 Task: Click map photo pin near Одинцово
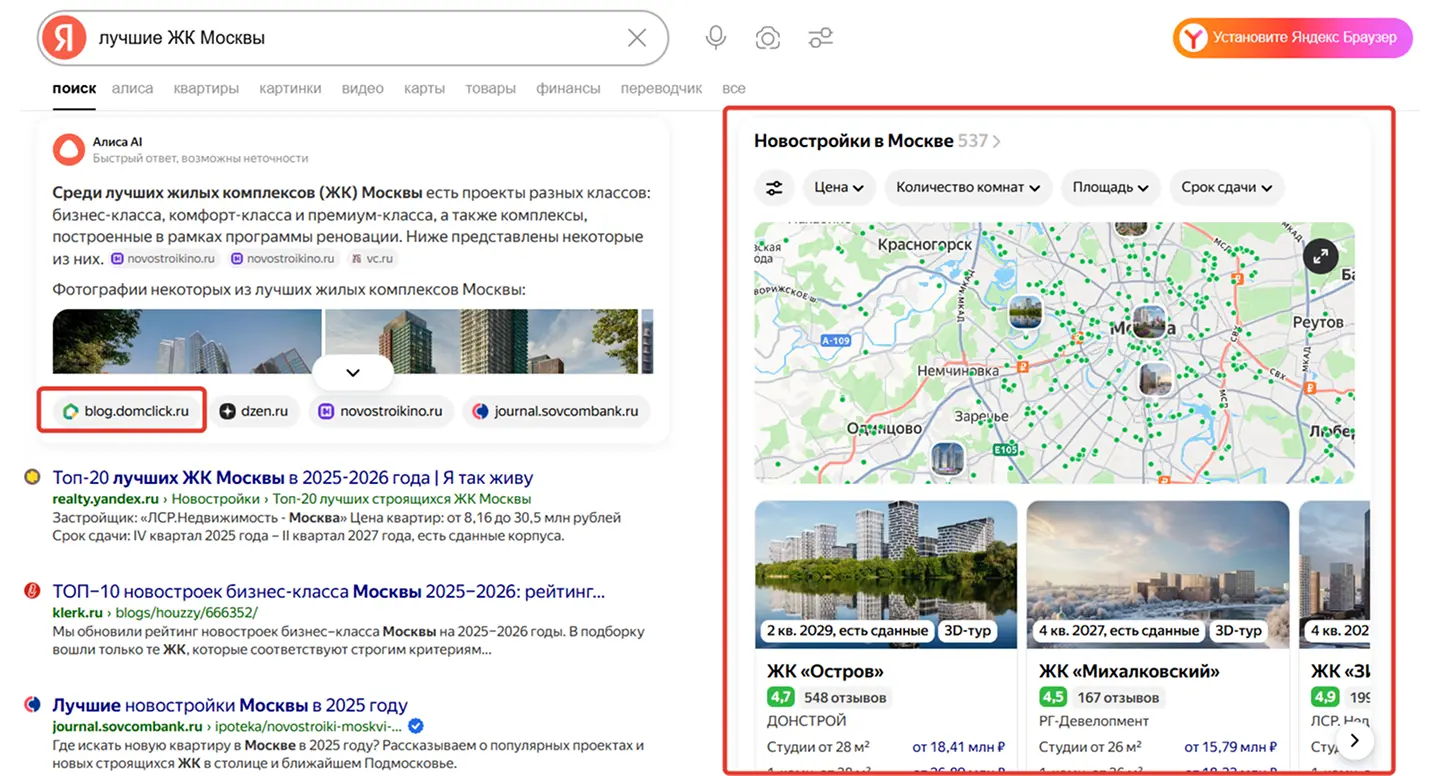[947, 459]
